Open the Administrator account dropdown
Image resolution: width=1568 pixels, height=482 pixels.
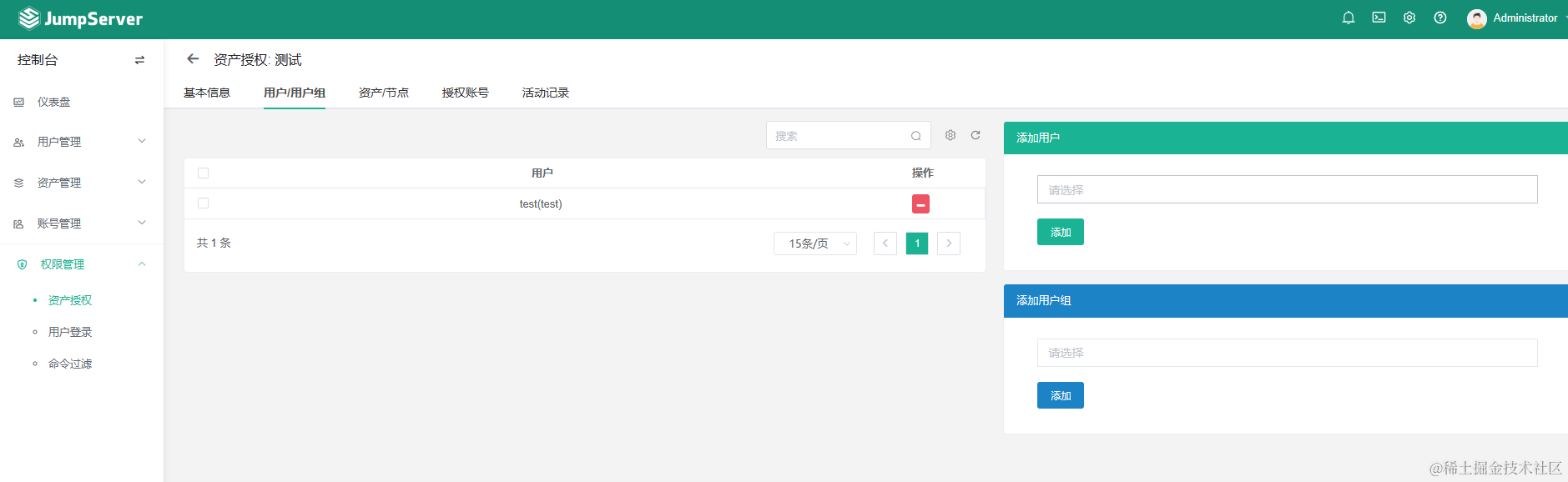[1525, 18]
